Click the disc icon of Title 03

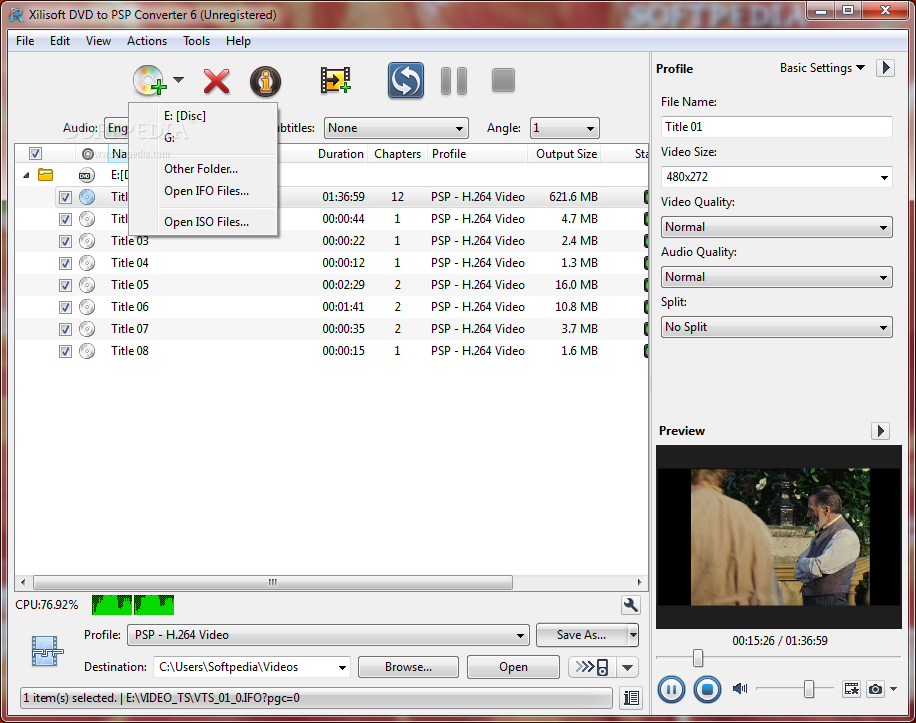(x=87, y=241)
